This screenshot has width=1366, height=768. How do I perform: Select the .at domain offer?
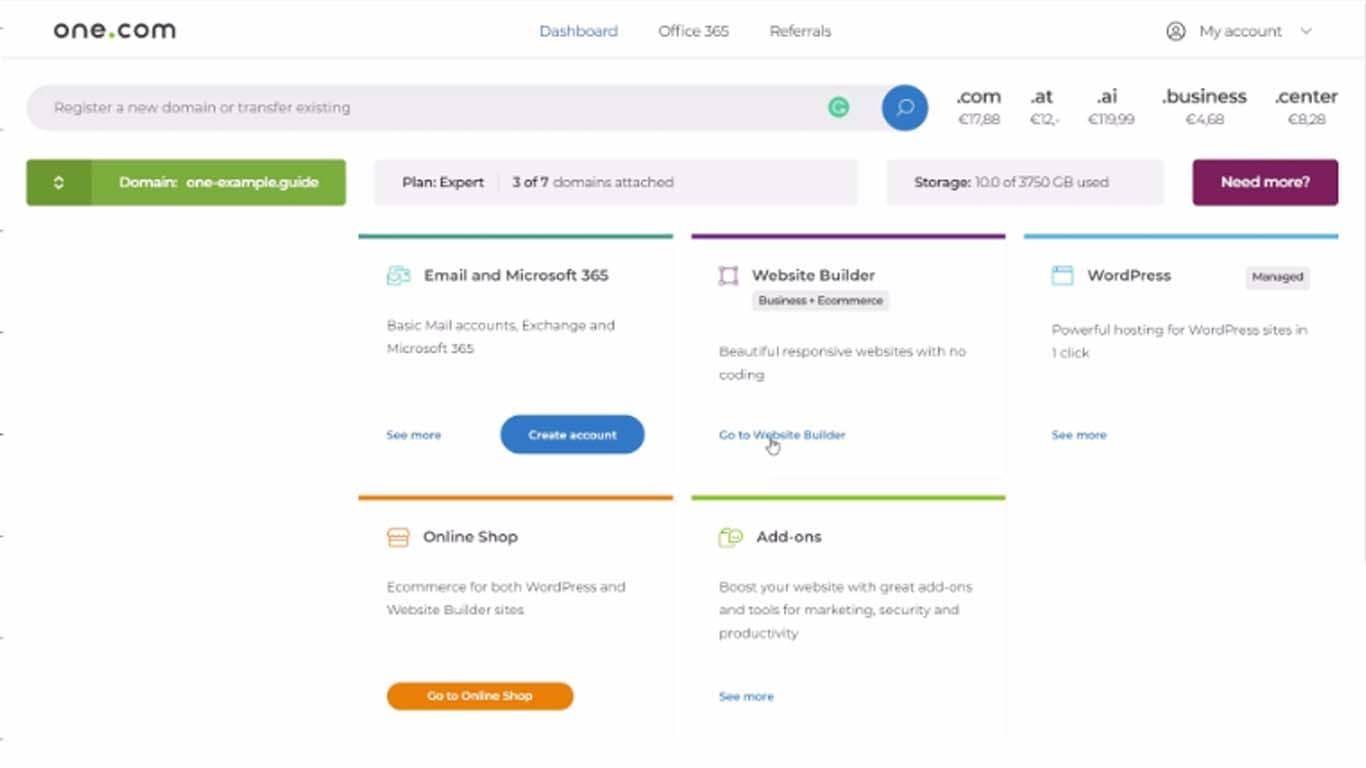[1043, 107]
